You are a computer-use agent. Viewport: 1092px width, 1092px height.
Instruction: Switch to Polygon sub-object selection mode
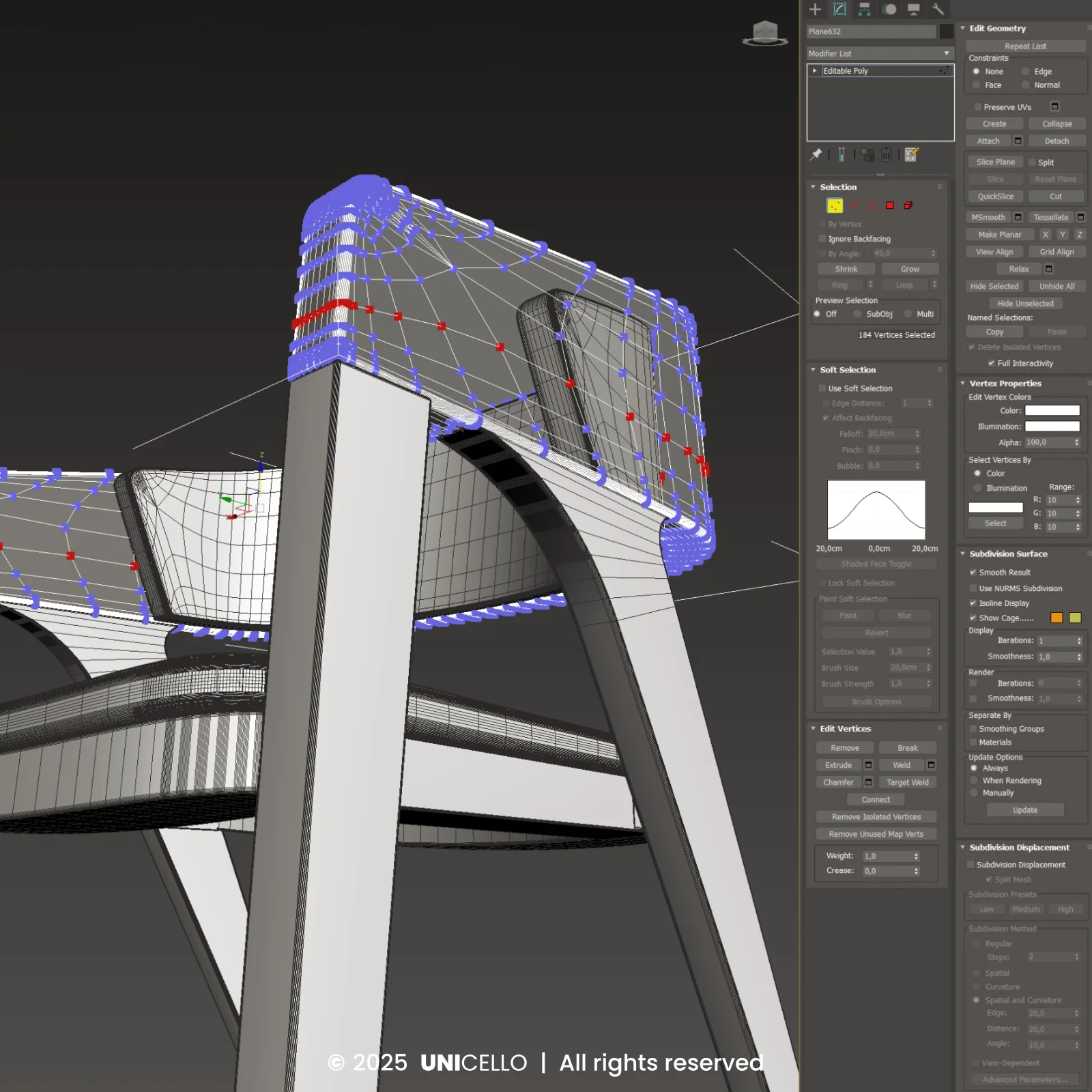tap(890, 205)
